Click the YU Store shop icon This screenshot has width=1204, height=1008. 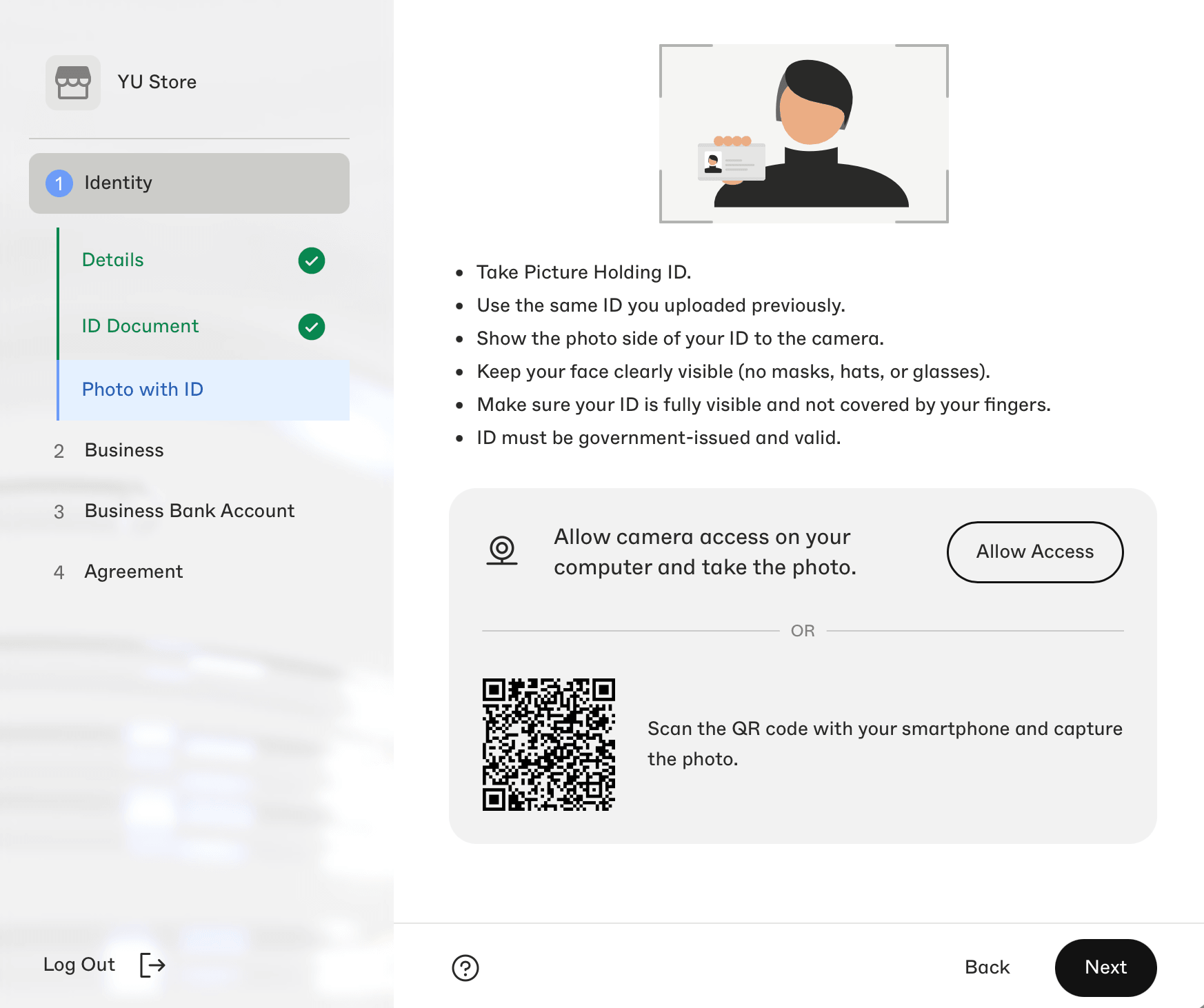[x=73, y=83]
